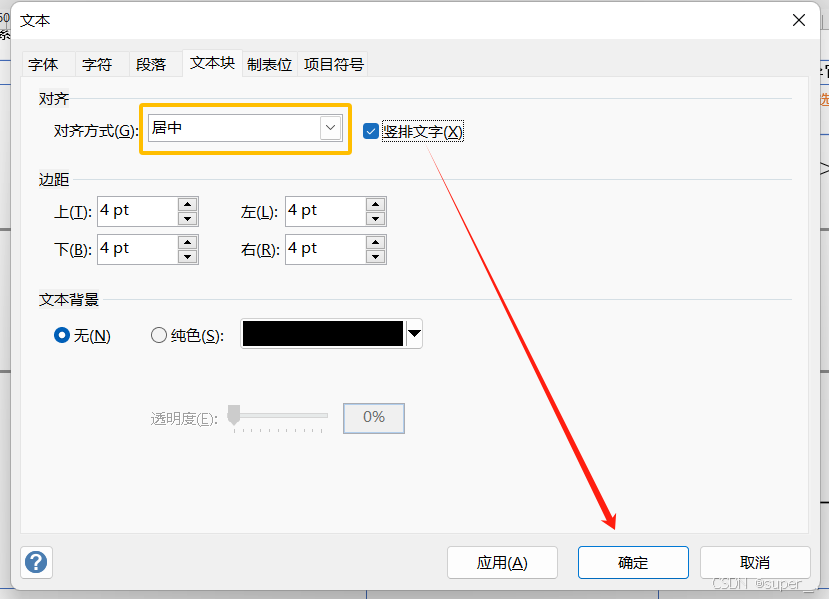This screenshot has width=829, height=599.
Task: Increase the 上 margin with up arrow
Action: pos(189,205)
